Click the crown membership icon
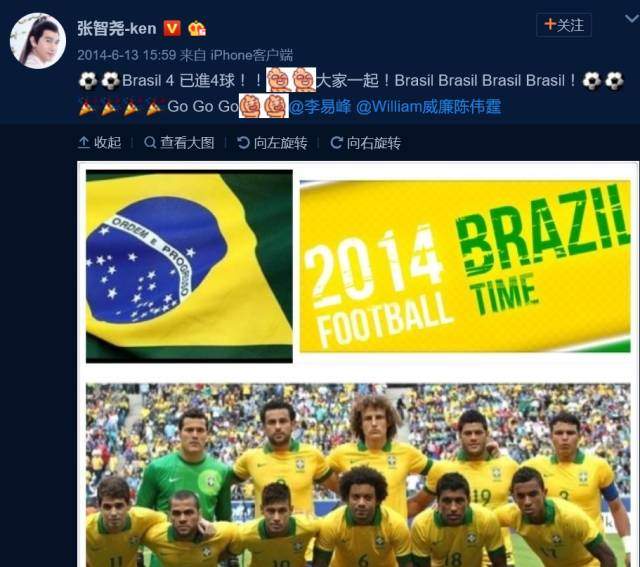This screenshot has height=567, width=640. click(197, 29)
